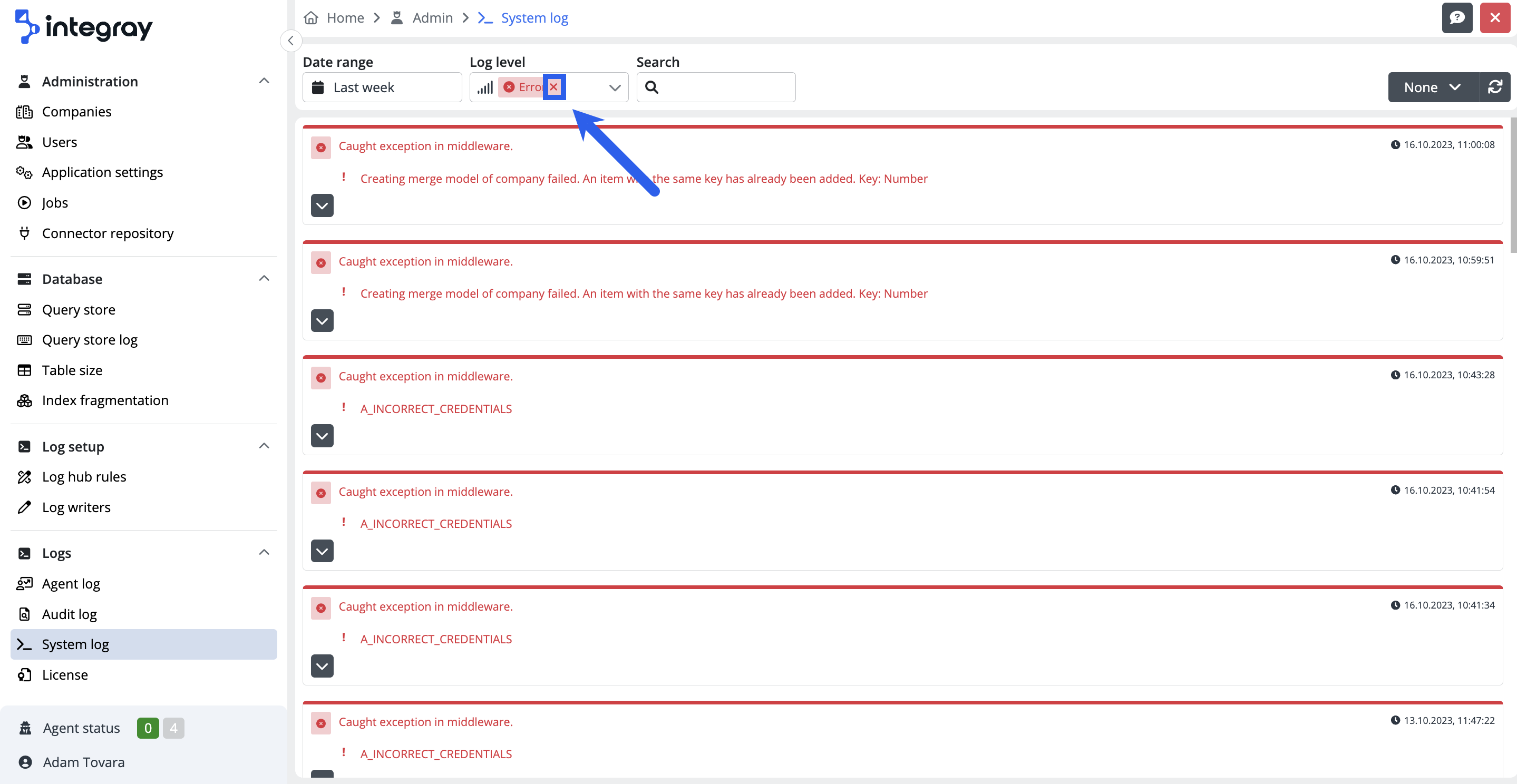The image size is (1517, 784).
Task: Collapse the Administration section
Action: click(x=264, y=81)
